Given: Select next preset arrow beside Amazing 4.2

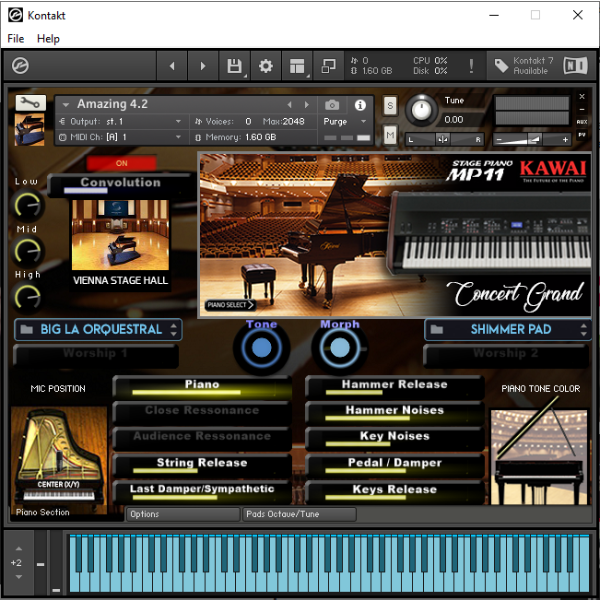Looking at the screenshot, I should point(307,104).
